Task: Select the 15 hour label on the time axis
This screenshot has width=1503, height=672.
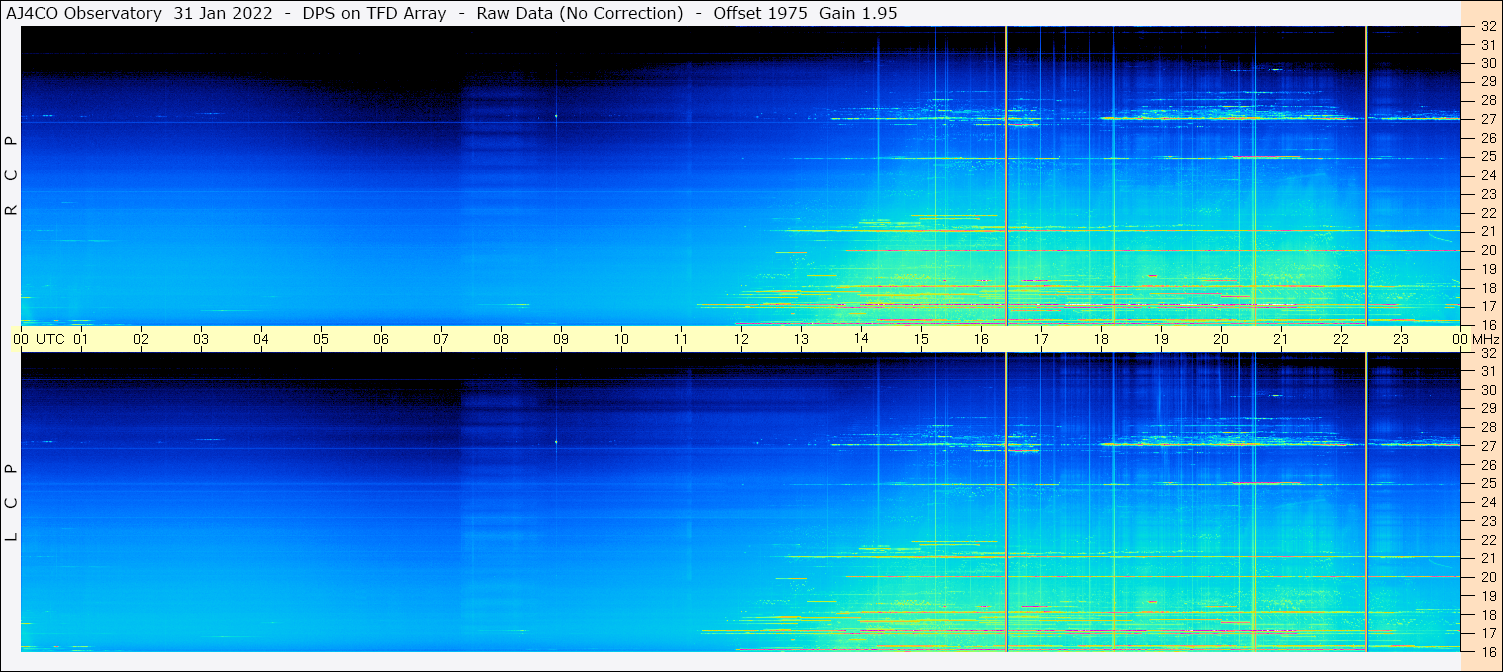Action: 921,339
